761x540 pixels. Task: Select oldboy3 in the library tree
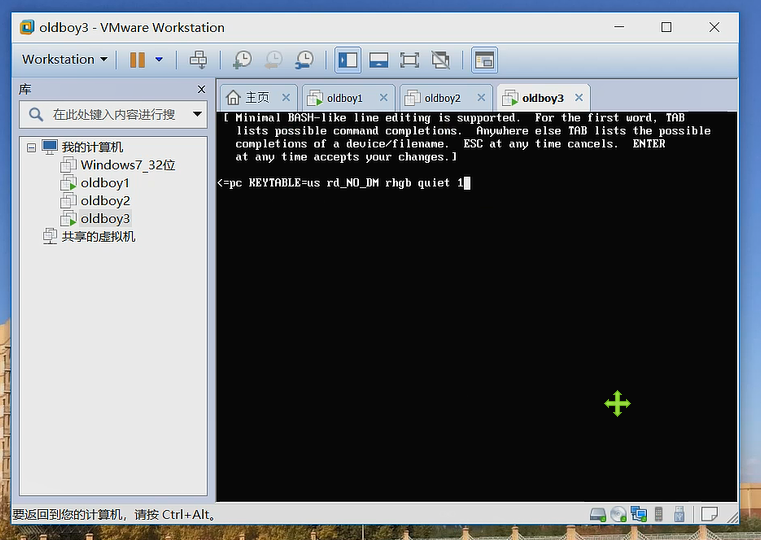(105, 219)
